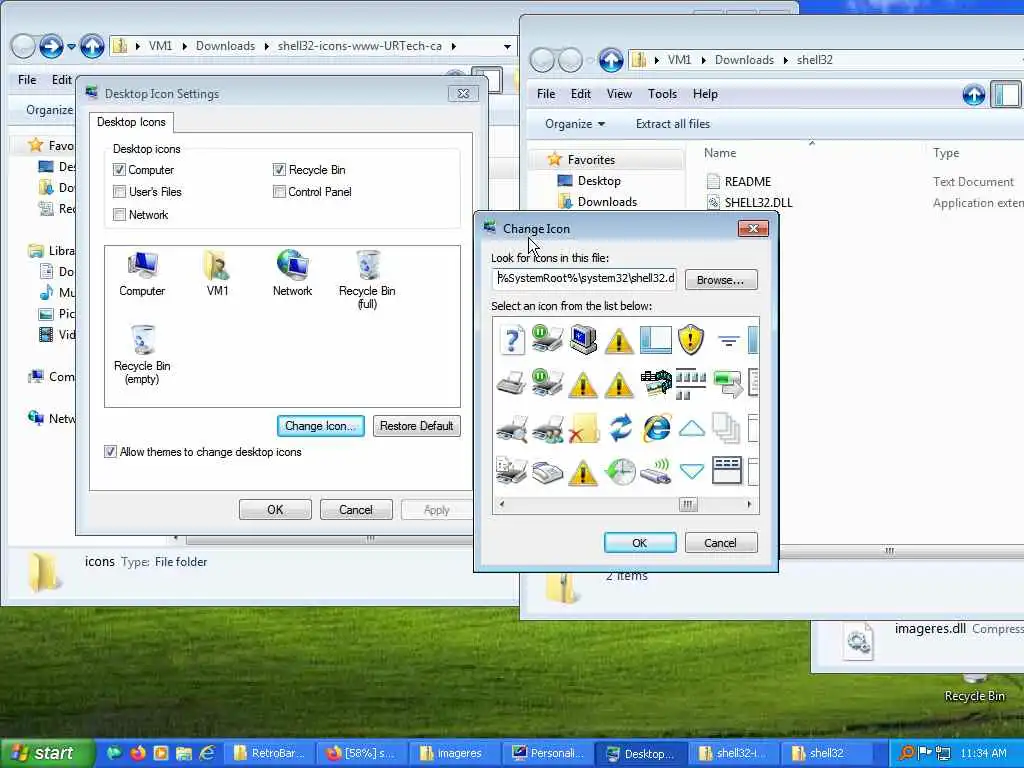Image resolution: width=1024 pixels, height=768 pixels.
Task: Click the Change Icon... button
Action: click(x=321, y=426)
